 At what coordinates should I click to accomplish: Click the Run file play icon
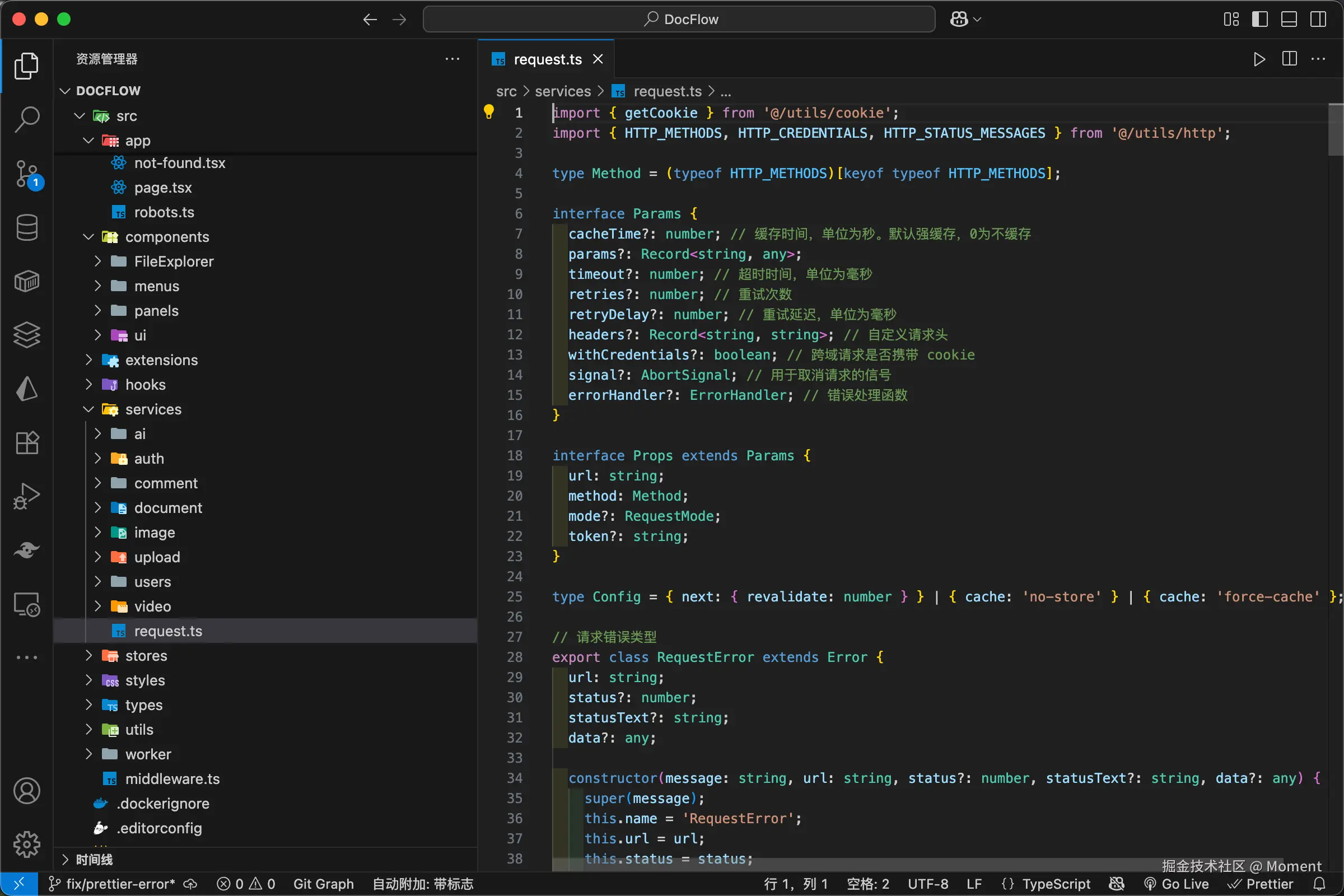click(x=1259, y=59)
